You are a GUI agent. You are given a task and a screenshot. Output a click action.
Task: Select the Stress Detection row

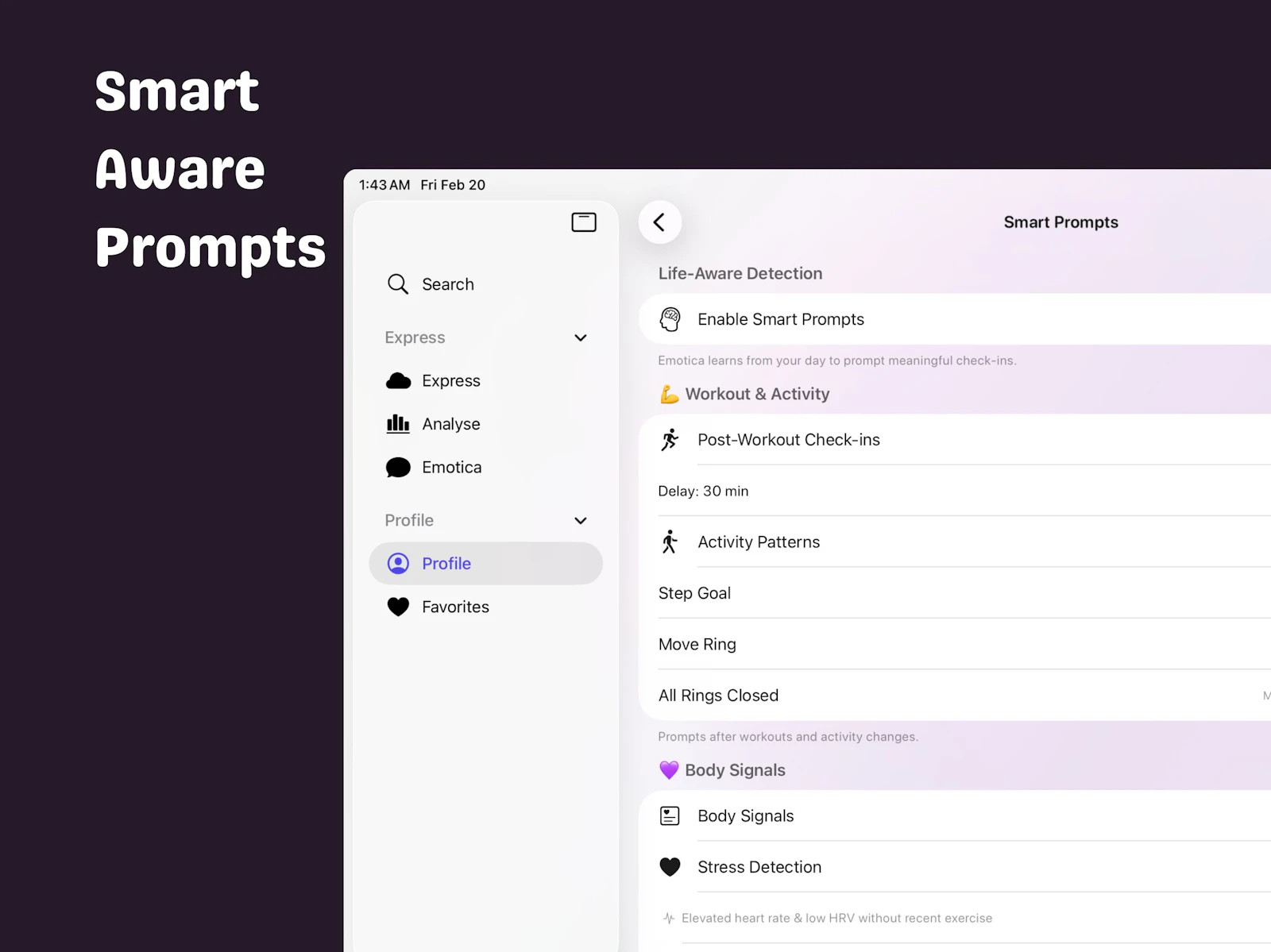coord(955,867)
